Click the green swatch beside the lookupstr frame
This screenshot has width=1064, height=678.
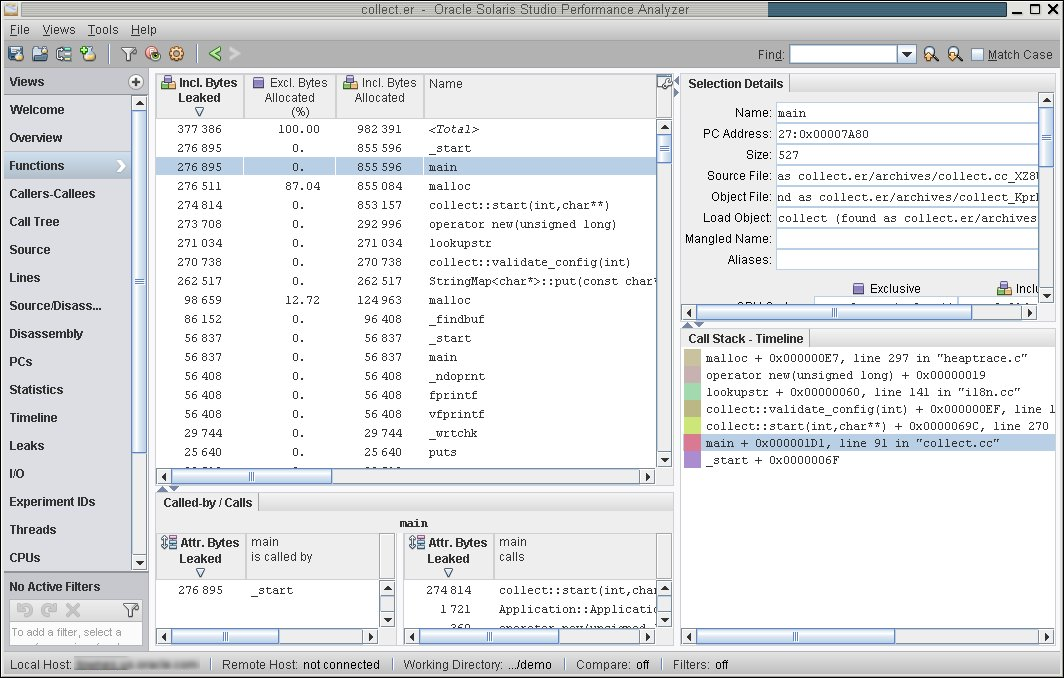click(x=692, y=392)
